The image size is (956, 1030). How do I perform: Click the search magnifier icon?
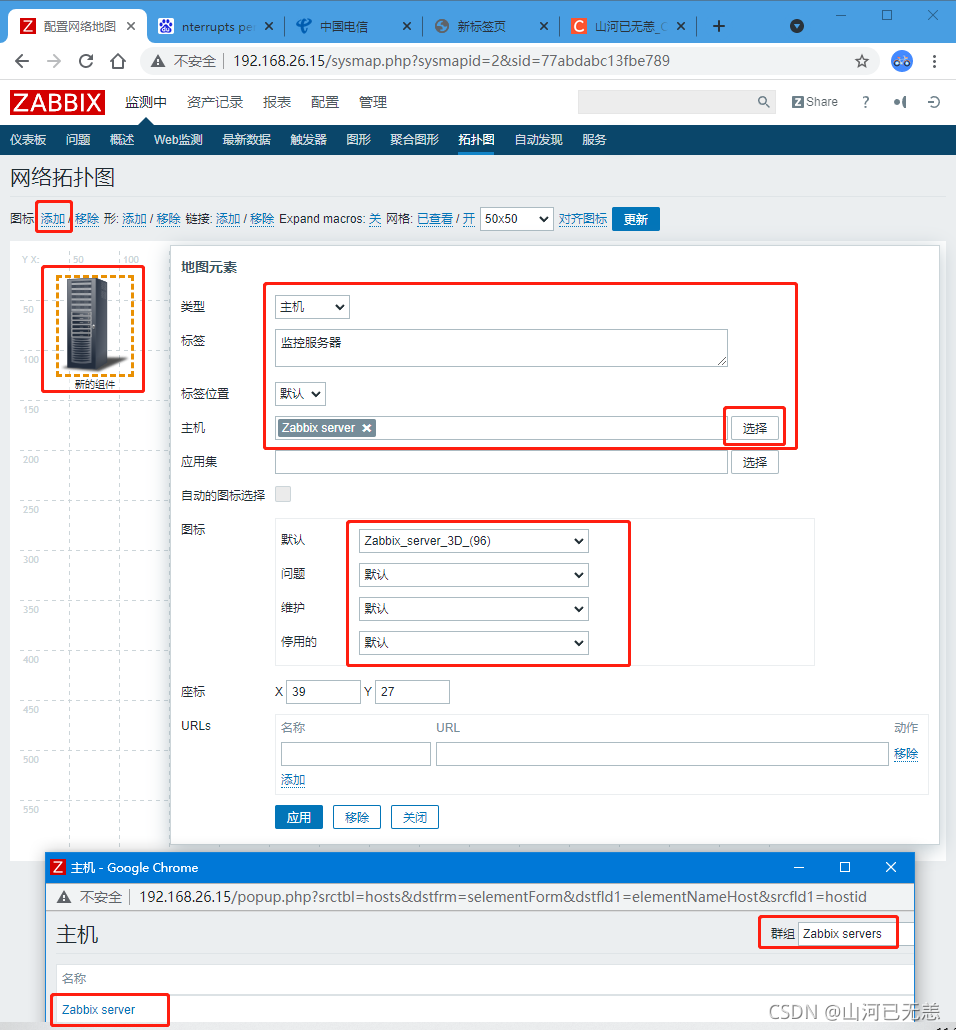(763, 102)
